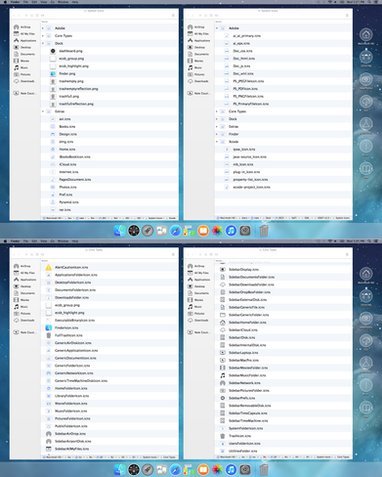Click the TrashIcon.icns trash can icon
The height and width of the screenshot is (477, 382).
pyautogui.click(x=223, y=436)
